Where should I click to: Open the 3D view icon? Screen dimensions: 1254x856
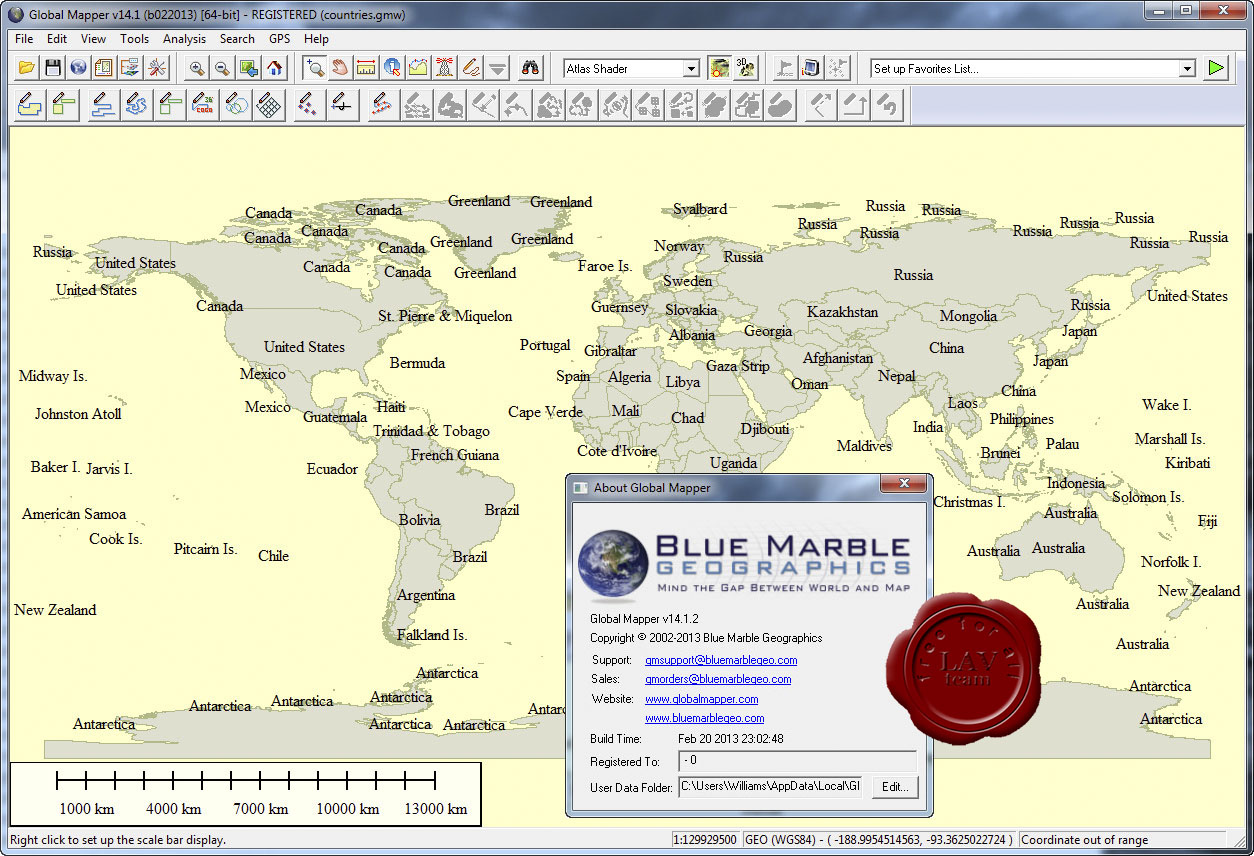pos(745,68)
